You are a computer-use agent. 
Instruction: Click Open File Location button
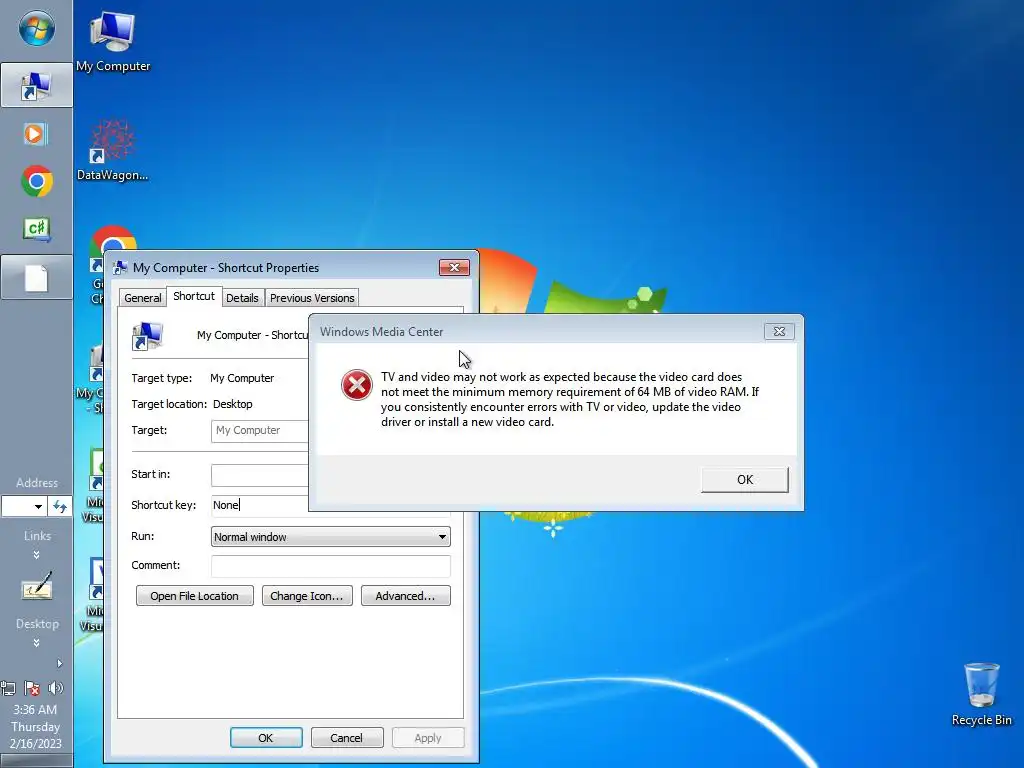[x=195, y=596]
